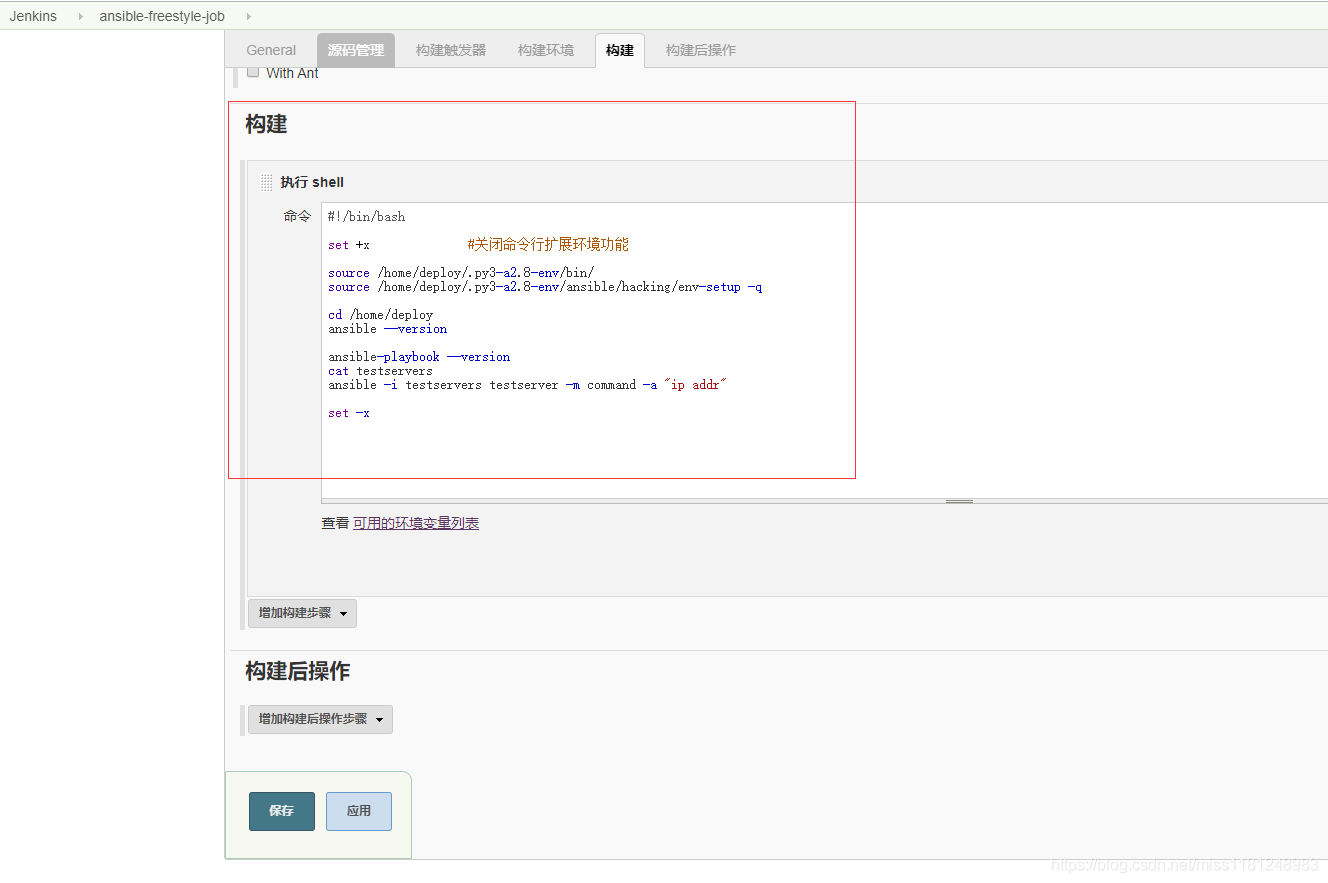Switch to the General tab
The width and height of the screenshot is (1328, 883).
[x=271, y=50]
